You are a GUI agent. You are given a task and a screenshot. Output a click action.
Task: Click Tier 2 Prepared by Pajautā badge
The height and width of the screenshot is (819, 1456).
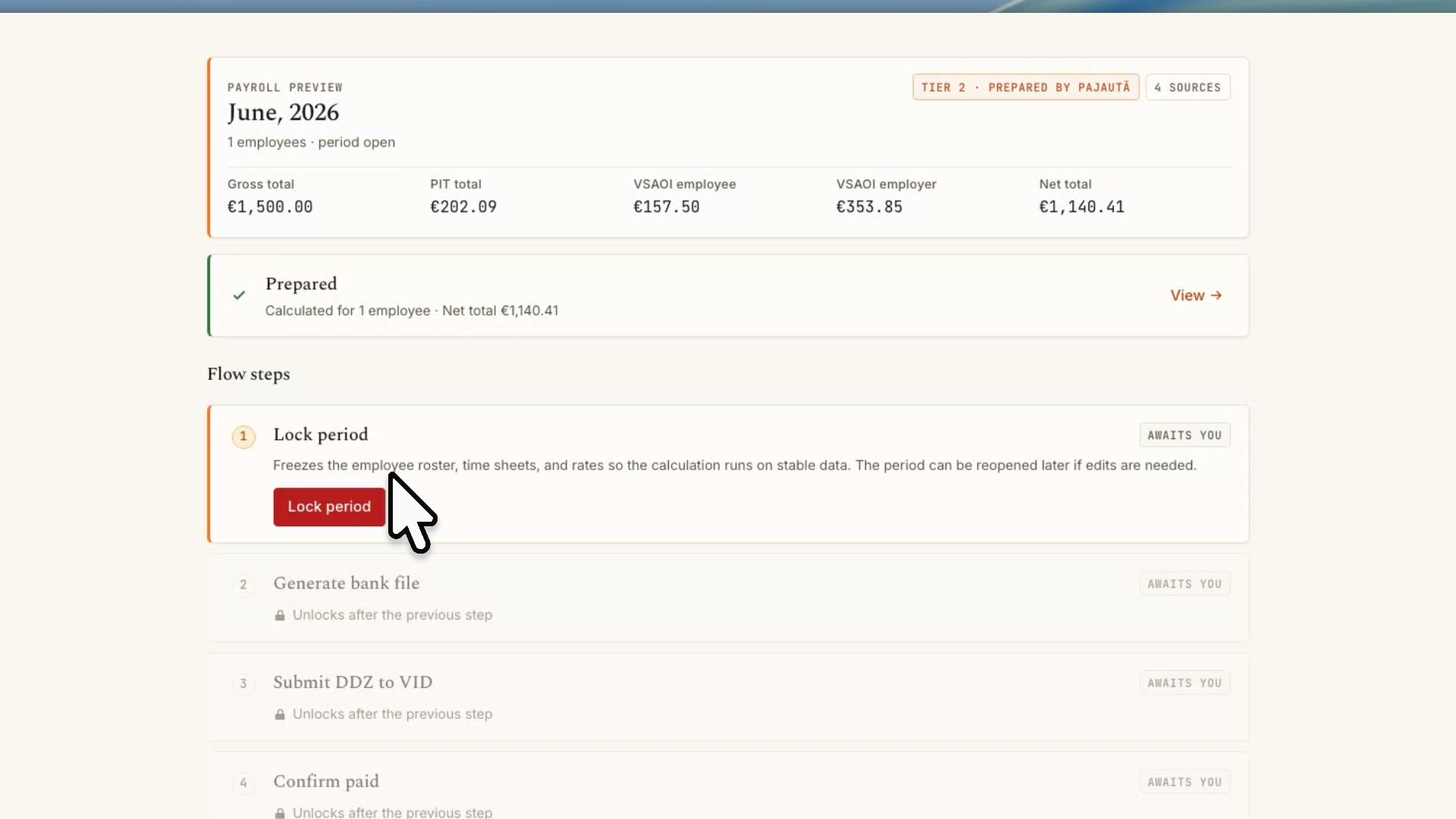(1025, 87)
